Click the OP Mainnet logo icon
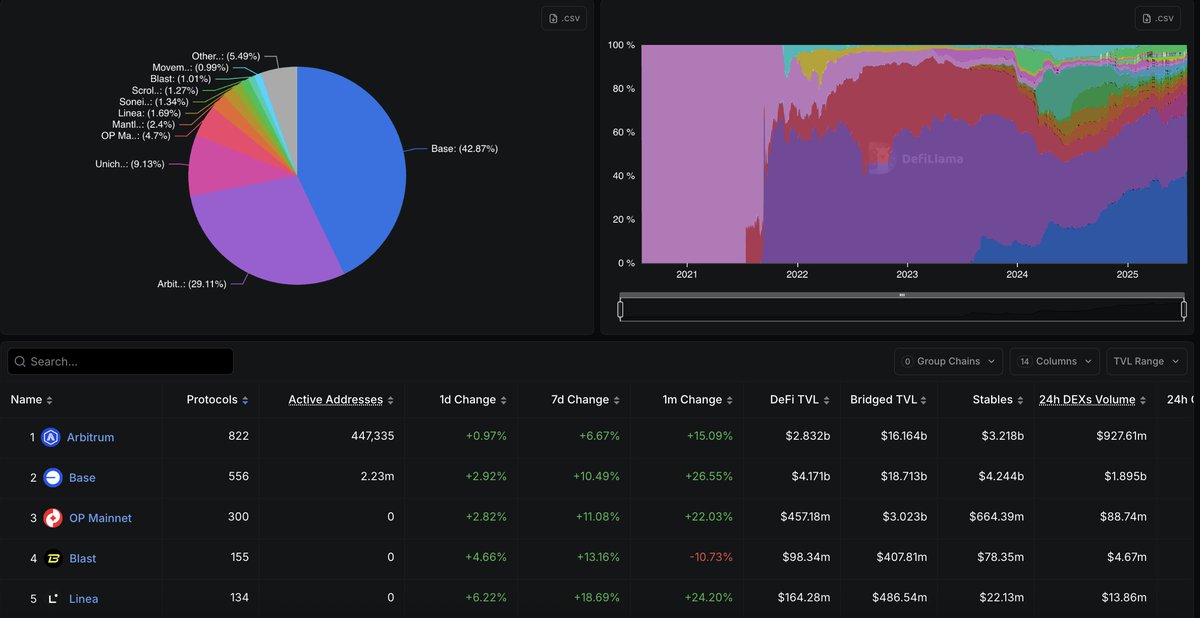The width and height of the screenshot is (1200, 618). (53, 517)
